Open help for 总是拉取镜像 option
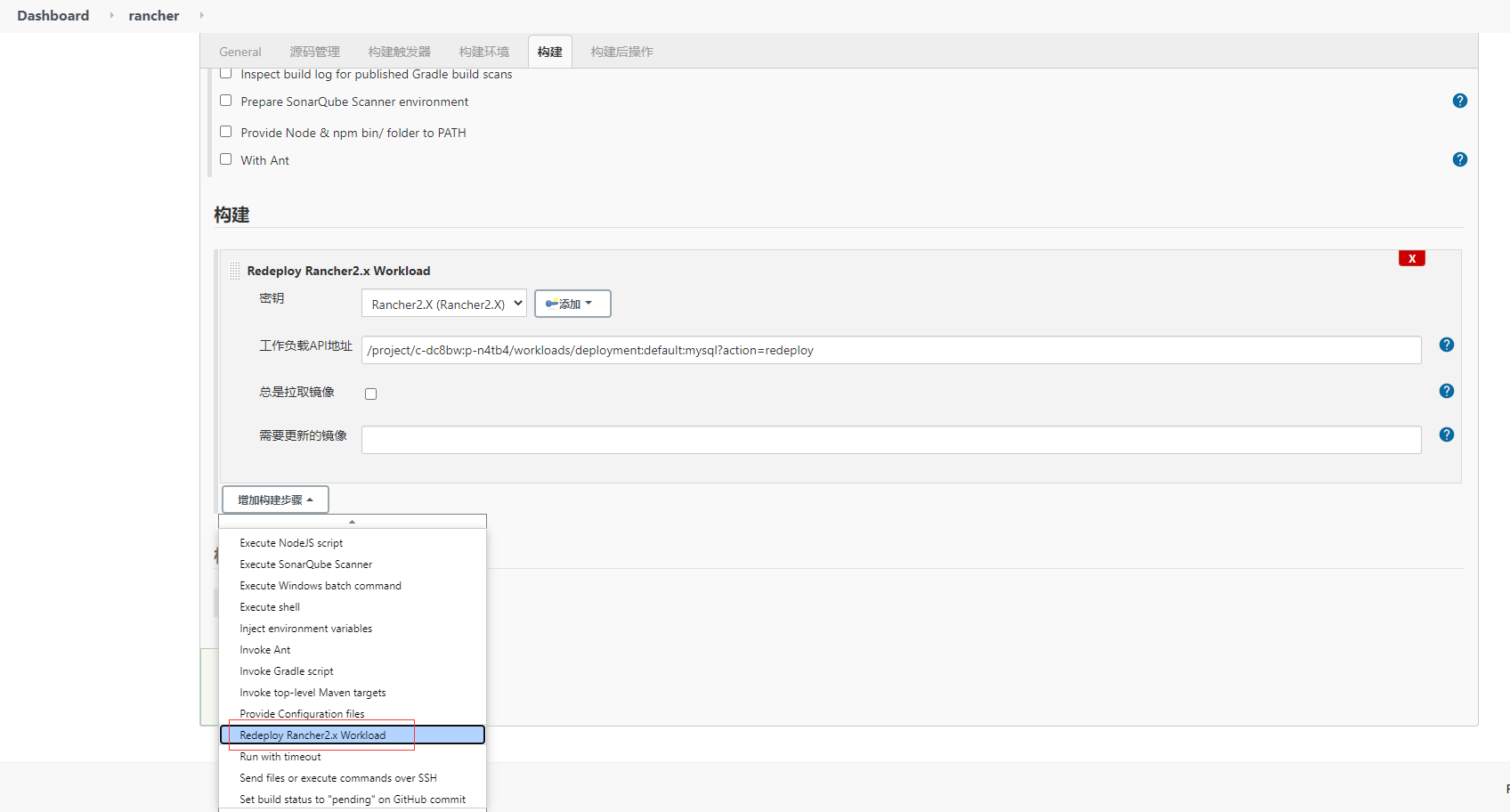Image resolution: width=1510 pixels, height=812 pixels. [1447, 391]
